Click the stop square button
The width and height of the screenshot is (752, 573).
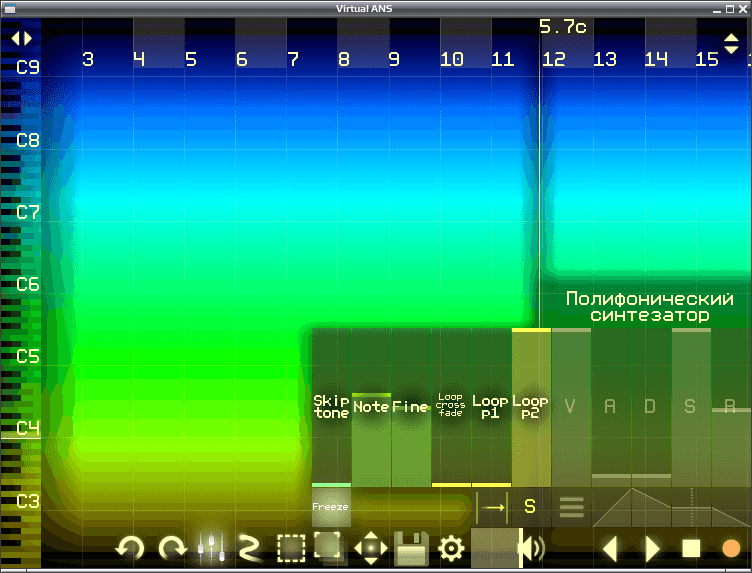click(691, 548)
